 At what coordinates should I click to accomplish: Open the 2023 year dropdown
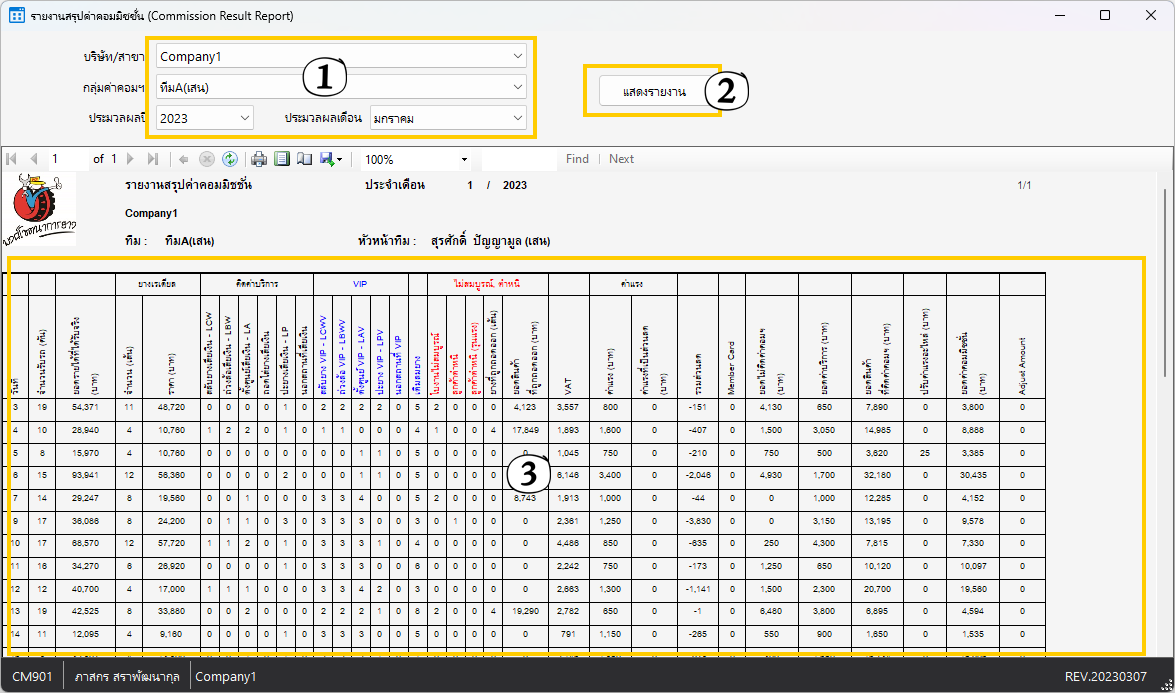coord(204,118)
